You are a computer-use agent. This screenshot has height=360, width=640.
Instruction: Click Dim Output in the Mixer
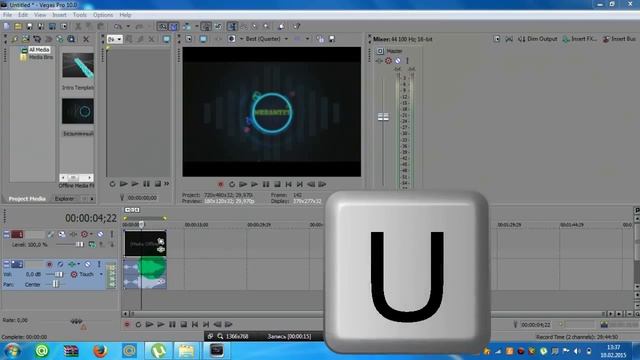537,39
